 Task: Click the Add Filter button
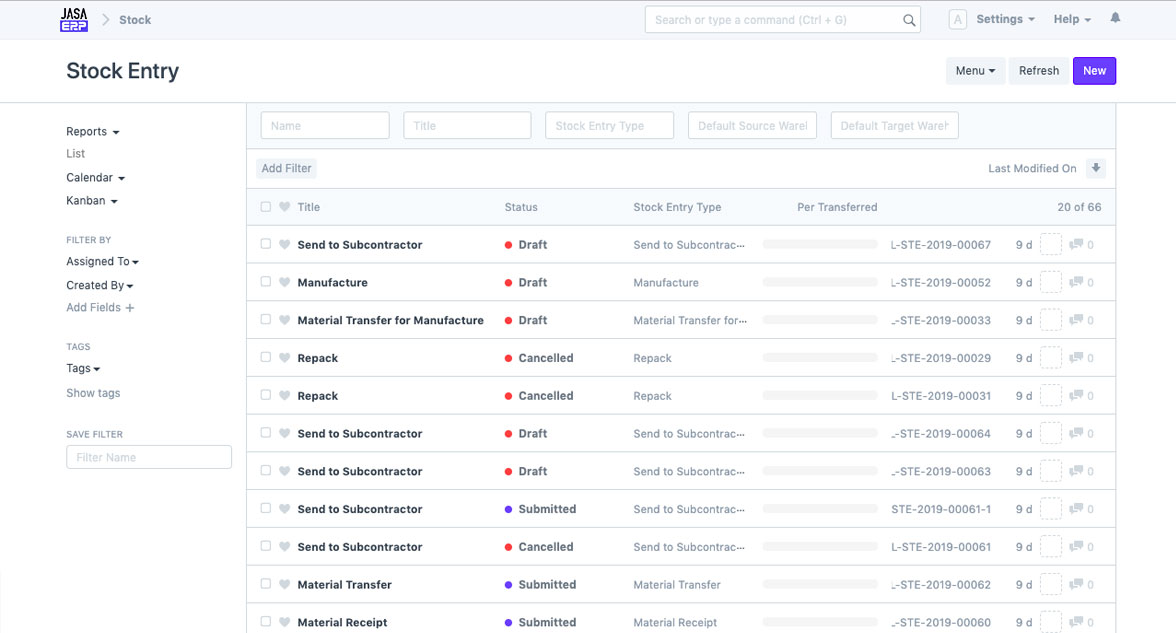pos(287,168)
